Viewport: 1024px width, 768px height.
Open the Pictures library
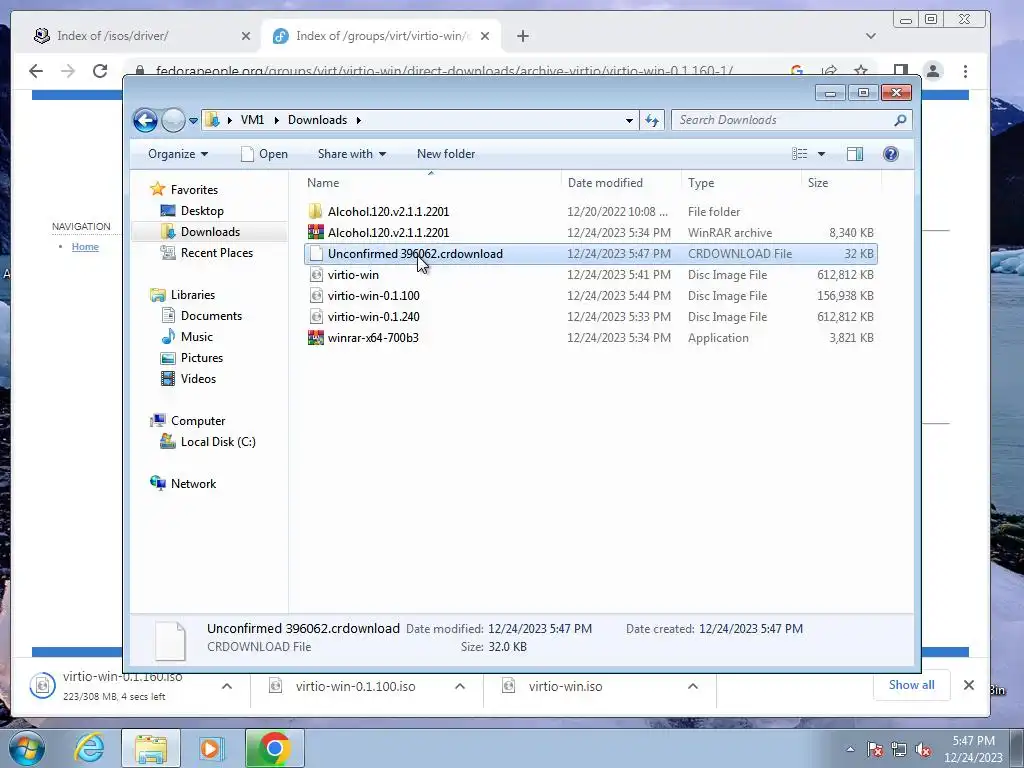pos(202,358)
